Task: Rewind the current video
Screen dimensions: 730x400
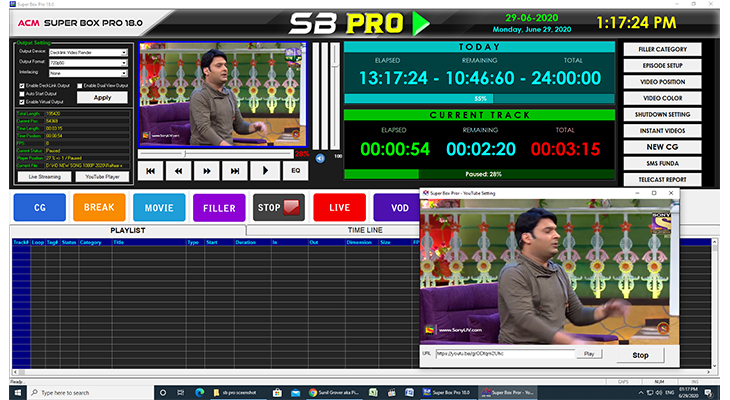Action: pos(180,171)
